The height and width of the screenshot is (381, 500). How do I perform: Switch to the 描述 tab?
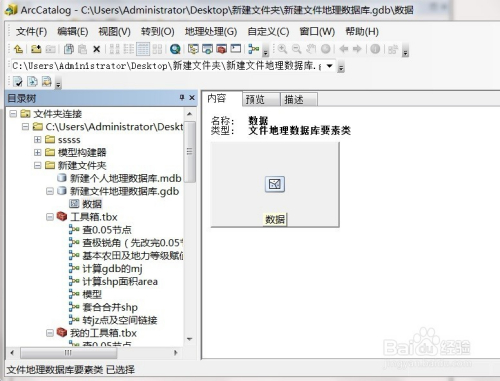[x=299, y=99]
